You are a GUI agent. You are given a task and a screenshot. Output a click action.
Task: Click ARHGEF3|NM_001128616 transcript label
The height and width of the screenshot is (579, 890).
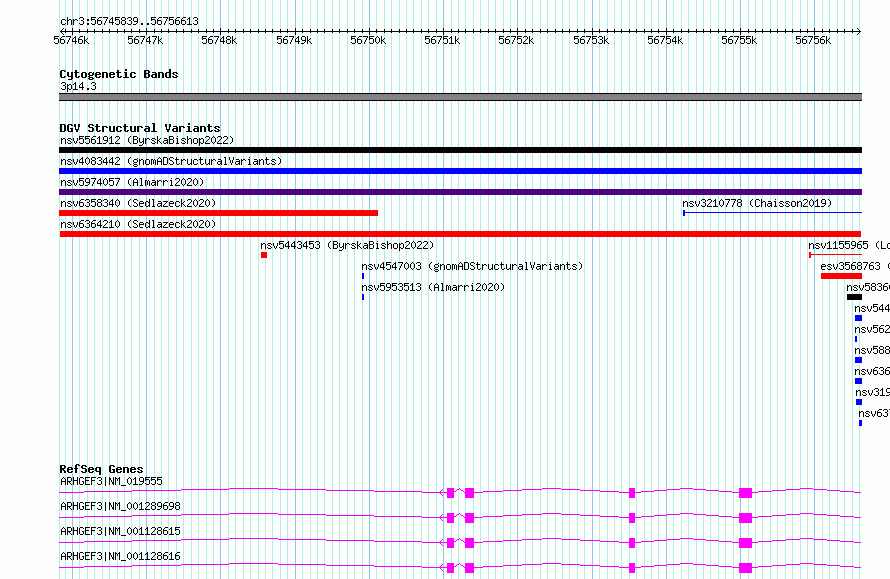pyautogui.click(x=120, y=556)
